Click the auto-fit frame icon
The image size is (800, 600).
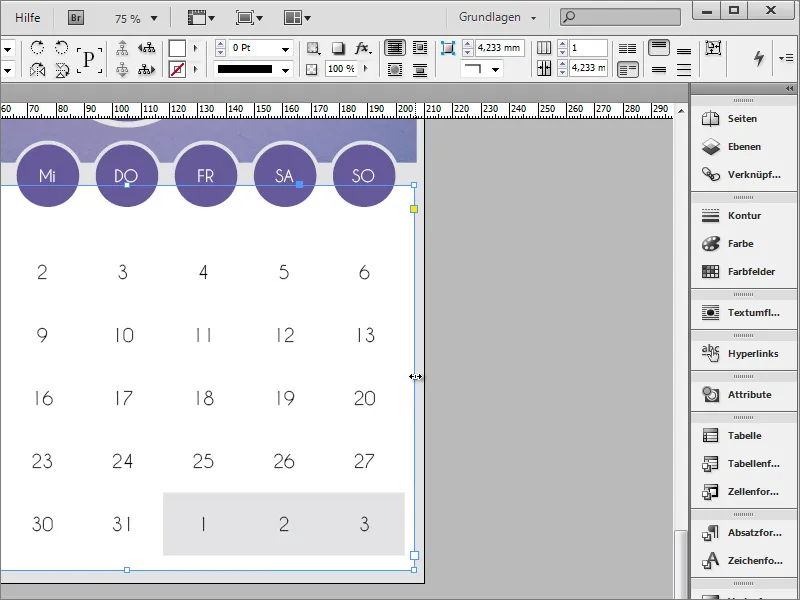coord(713,48)
